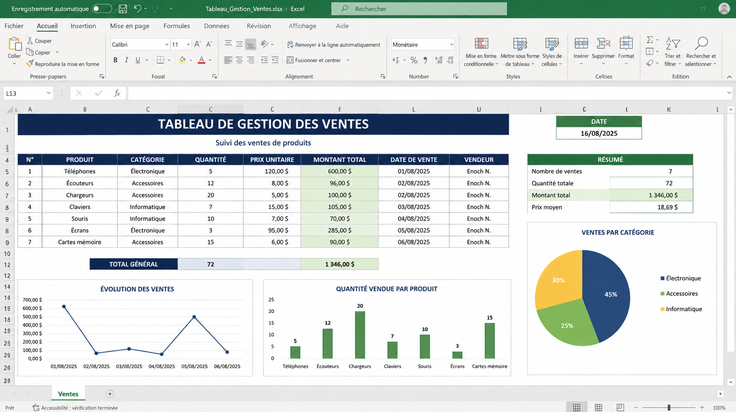Image resolution: width=736 pixels, height=412 pixels.
Task: Switch to the Insertion tab
Action: pyautogui.click(x=83, y=26)
